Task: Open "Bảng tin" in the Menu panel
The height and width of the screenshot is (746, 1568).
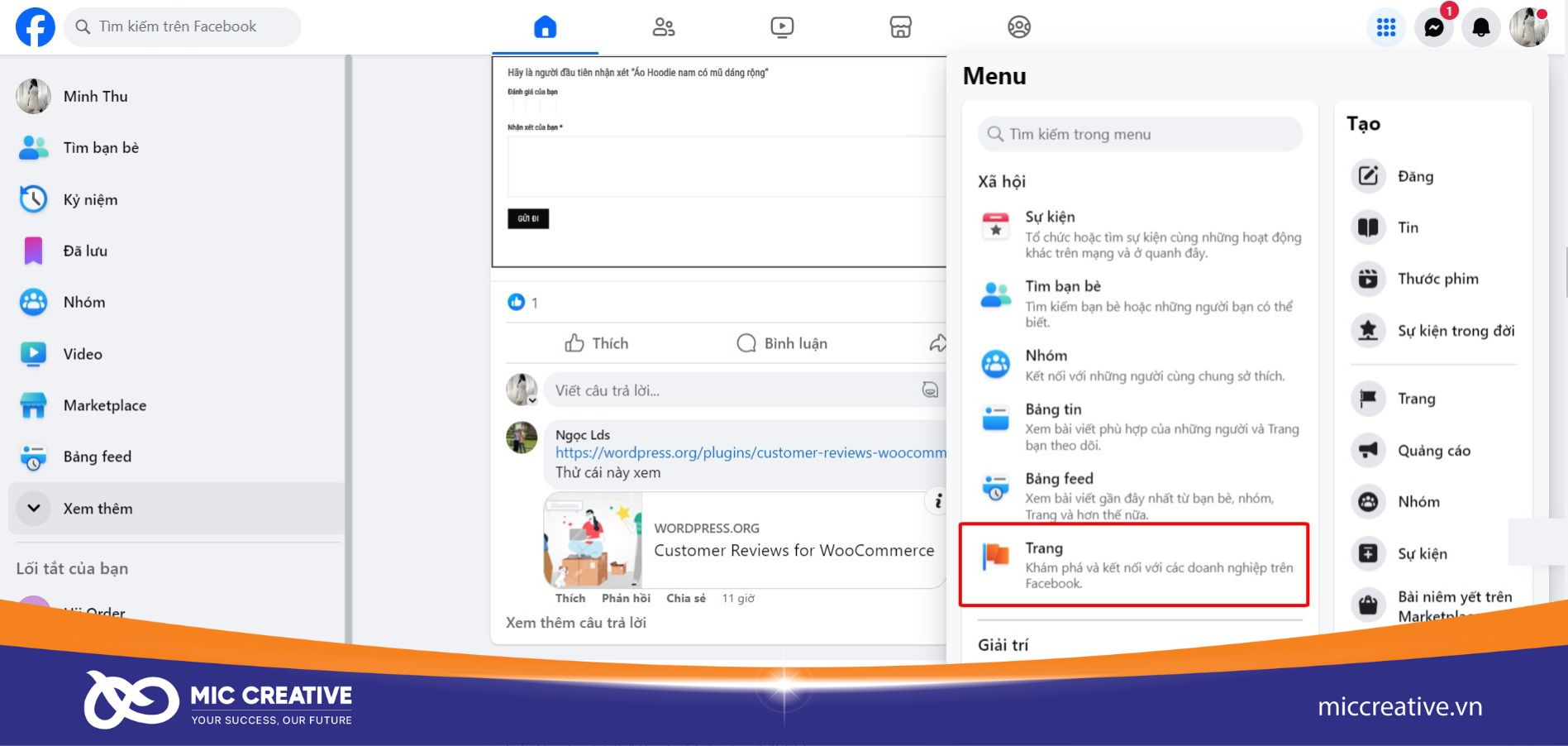Action: coord(1140,426)
